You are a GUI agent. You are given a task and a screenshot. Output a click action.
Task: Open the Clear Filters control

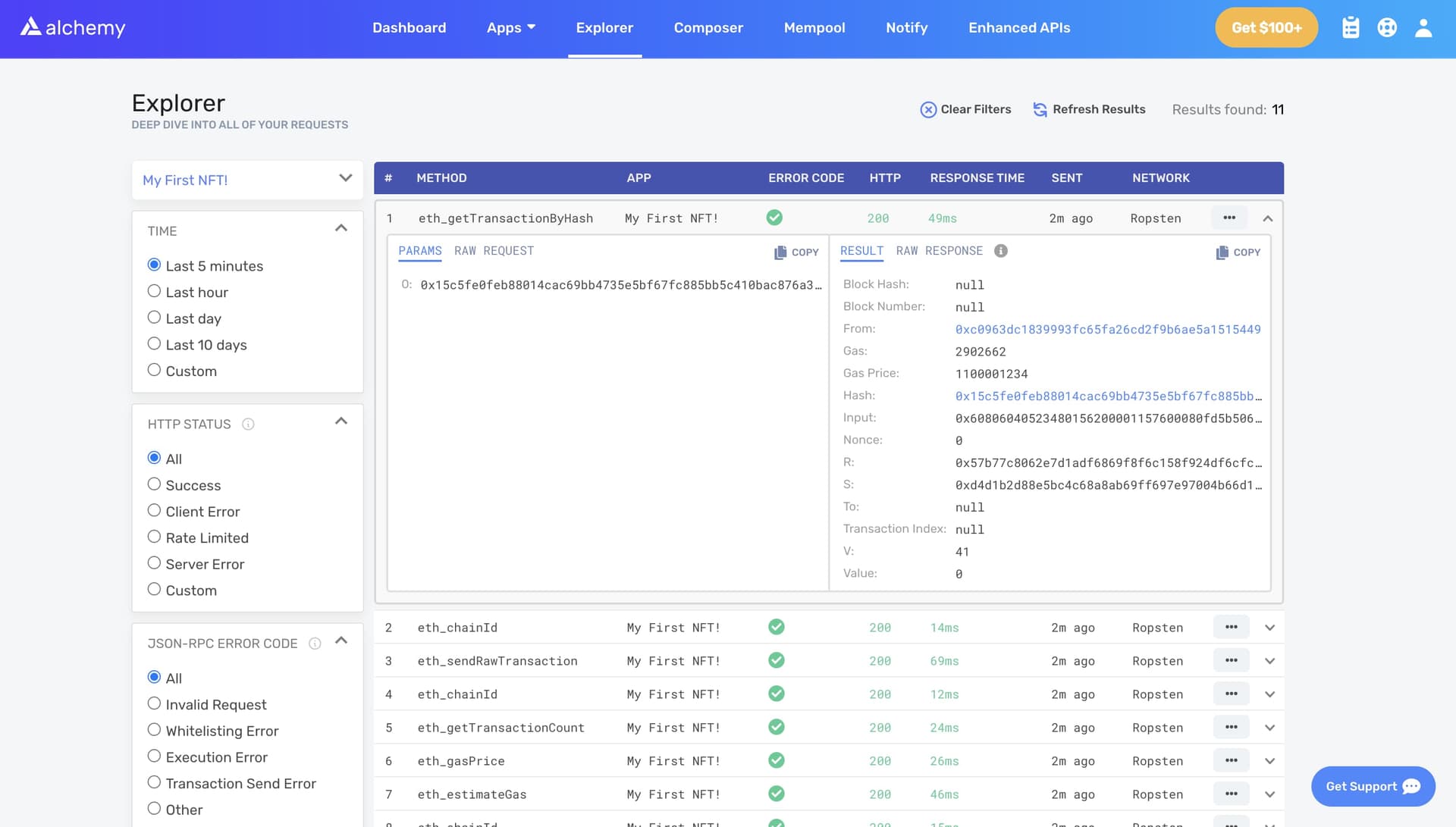coord(965,109)
